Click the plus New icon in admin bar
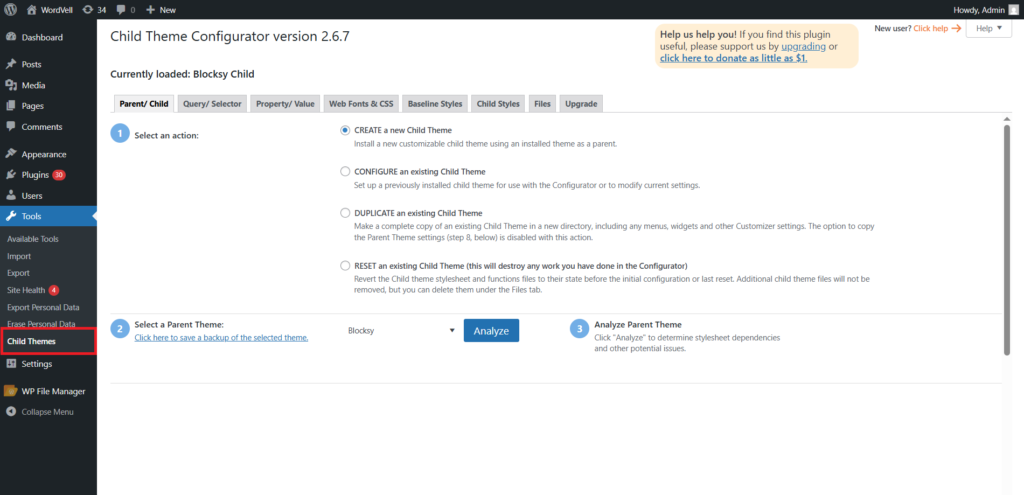Screen dimensions: 1024x495 click(150, 9)
